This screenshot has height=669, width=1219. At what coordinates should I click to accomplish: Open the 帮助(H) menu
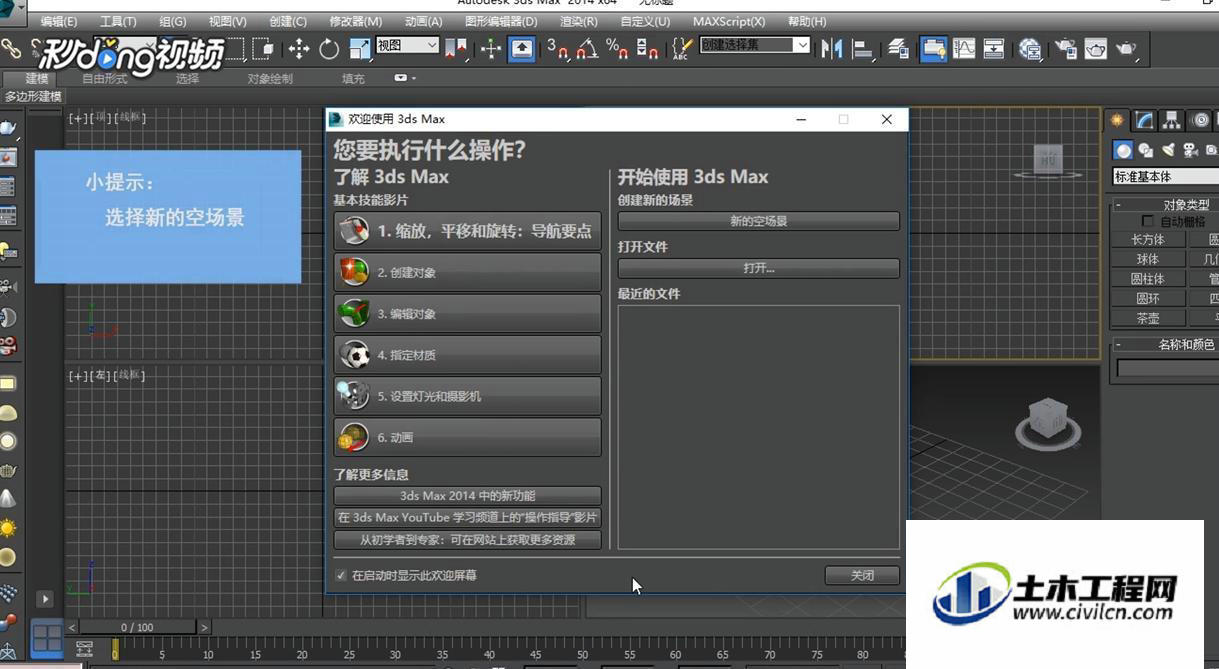(807, 21)
